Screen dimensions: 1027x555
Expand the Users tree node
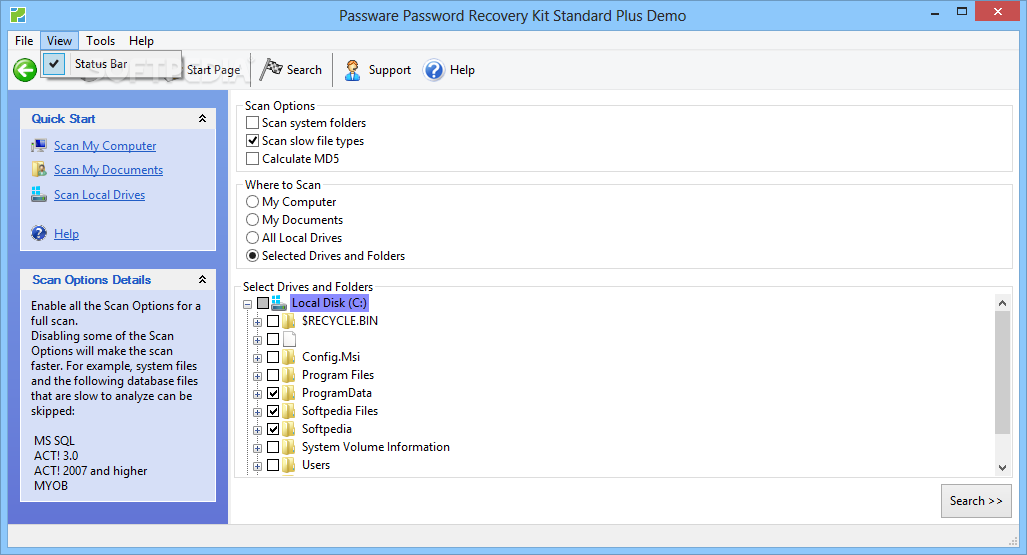(257, 466)
